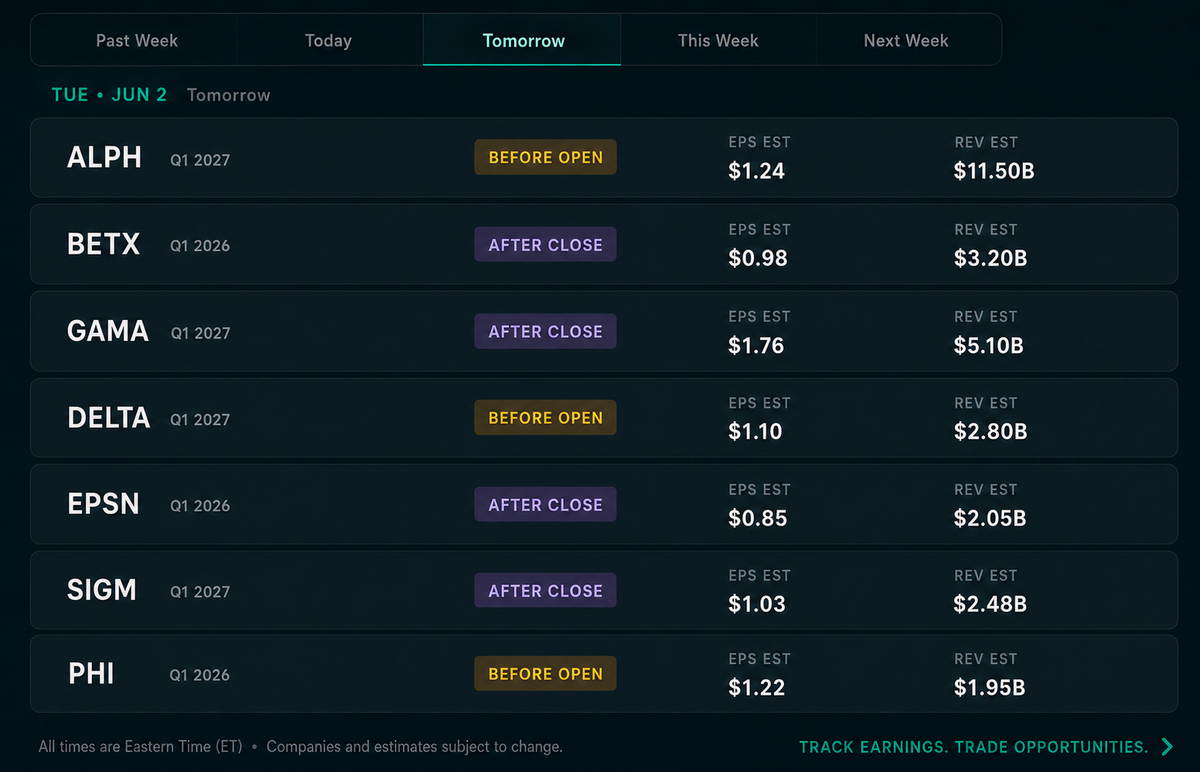Click the $0.85 EPS estimate
This screenshot has width=1200, height=772.
pyautogui.click(x=758, y=518)
